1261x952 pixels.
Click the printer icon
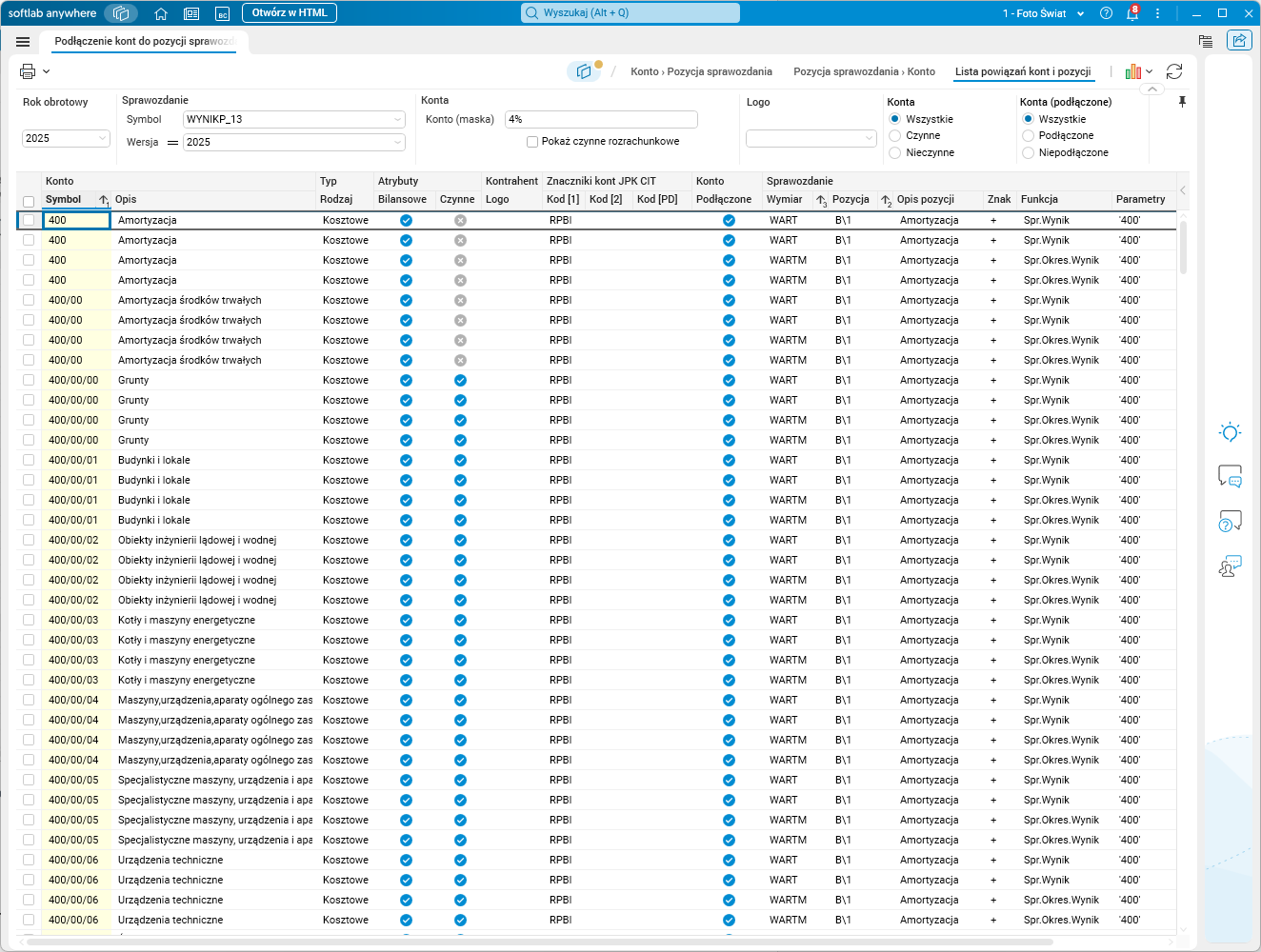coord(28,71)
